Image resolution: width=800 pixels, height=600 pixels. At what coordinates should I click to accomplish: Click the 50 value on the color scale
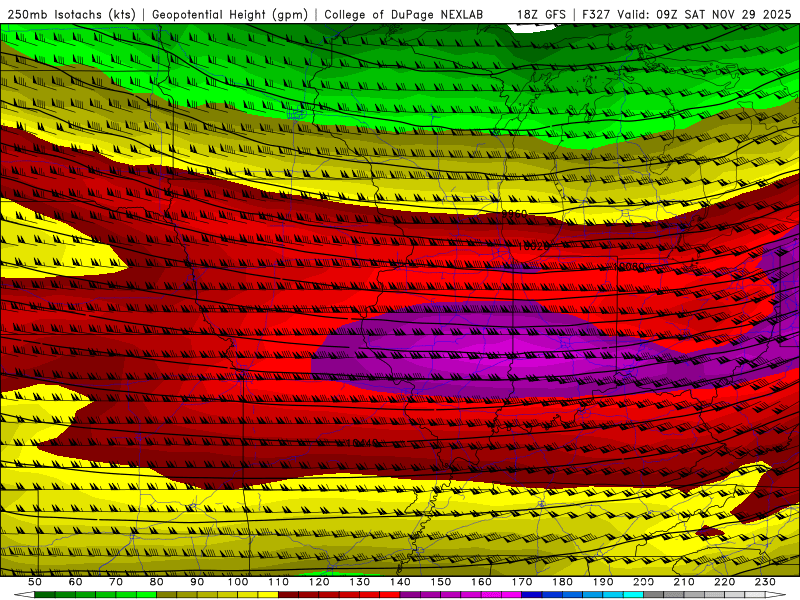(x=35, y=582)
